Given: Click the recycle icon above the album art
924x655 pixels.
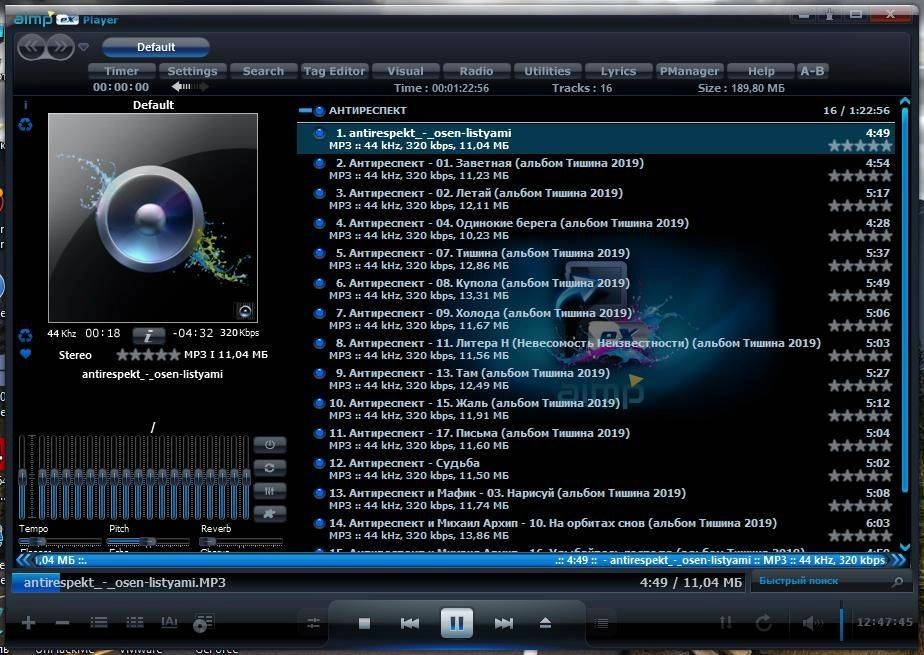Looking at the screenshot, I should pyautogui.click(x=25, y=125).
